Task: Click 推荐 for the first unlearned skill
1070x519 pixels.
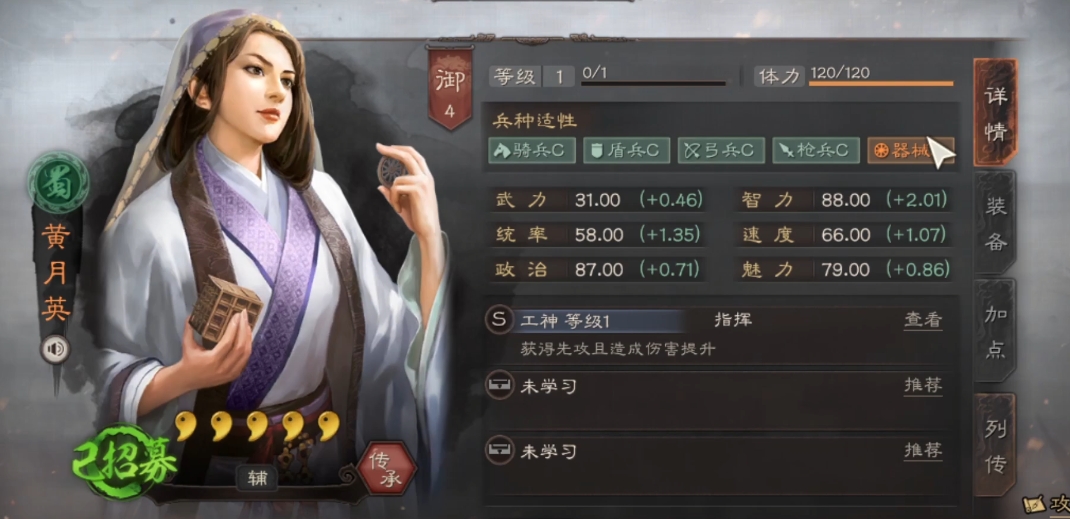Action: (x=923, y=385)
